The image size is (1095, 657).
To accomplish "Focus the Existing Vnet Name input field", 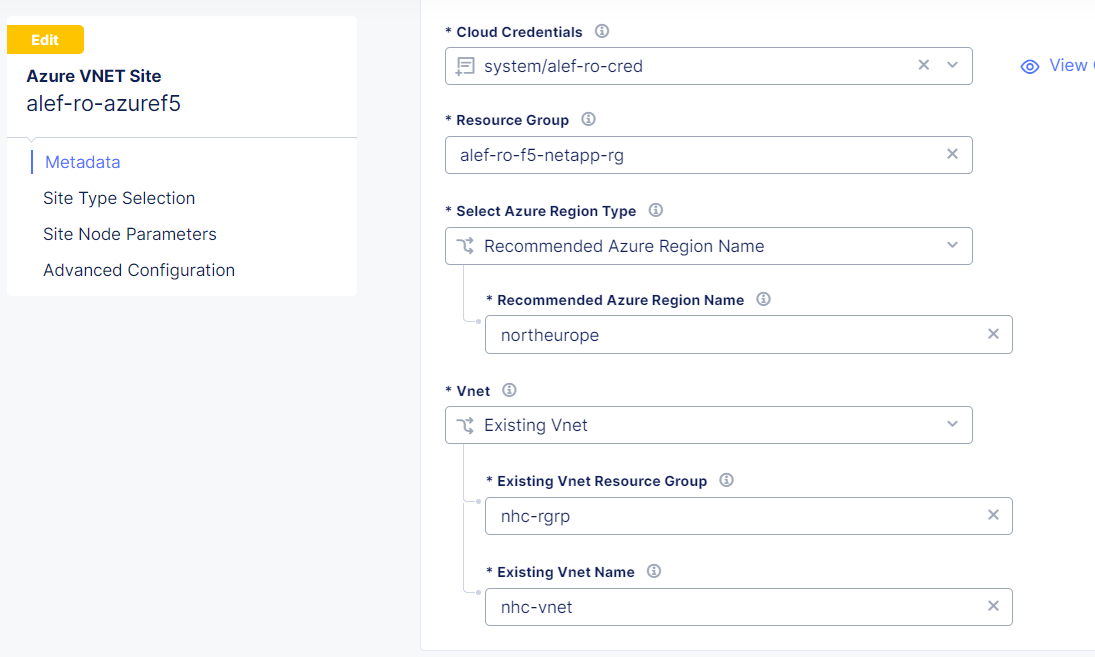I will coord(749,607).
